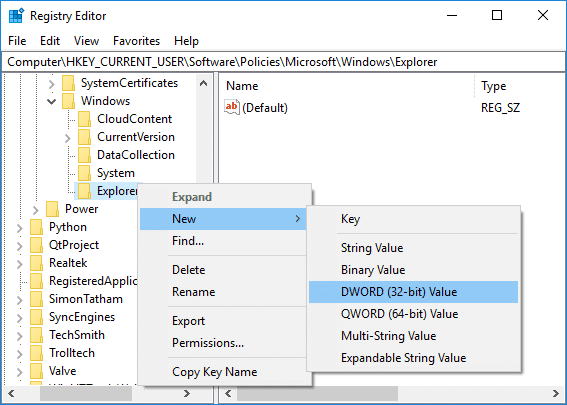567x405 pixels.
Task: Click the Registry Editor app icon in title bar
Action: click(x=16, y=16)
